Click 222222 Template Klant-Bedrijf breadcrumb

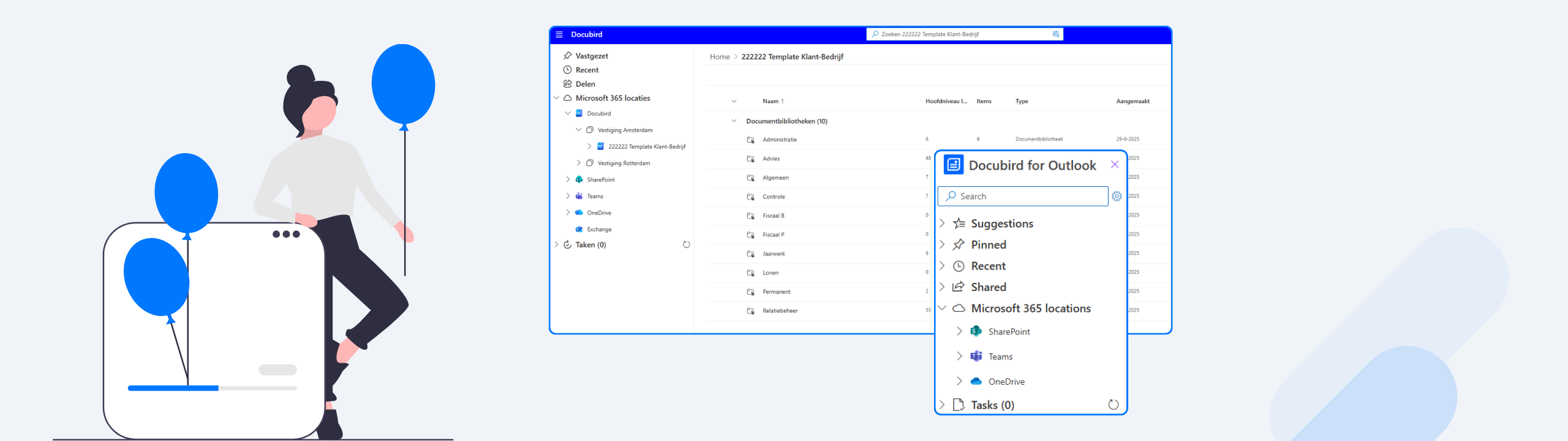[792, 57]
